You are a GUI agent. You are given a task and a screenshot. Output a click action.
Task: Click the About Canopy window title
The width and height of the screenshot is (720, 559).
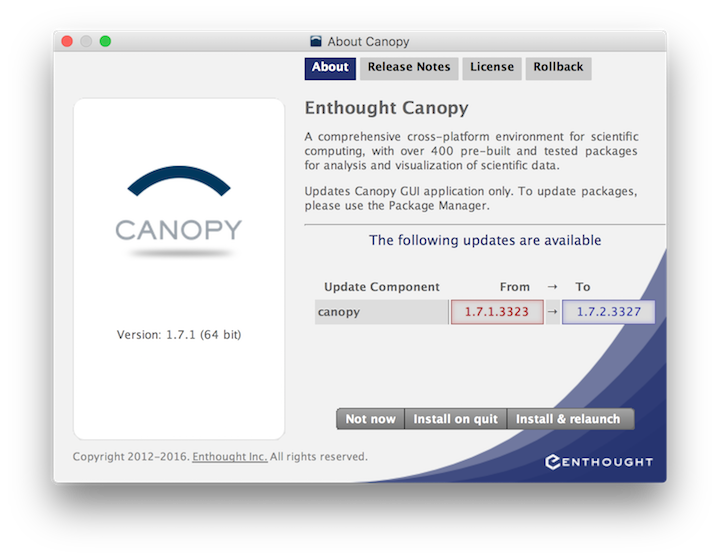[368, 42]
